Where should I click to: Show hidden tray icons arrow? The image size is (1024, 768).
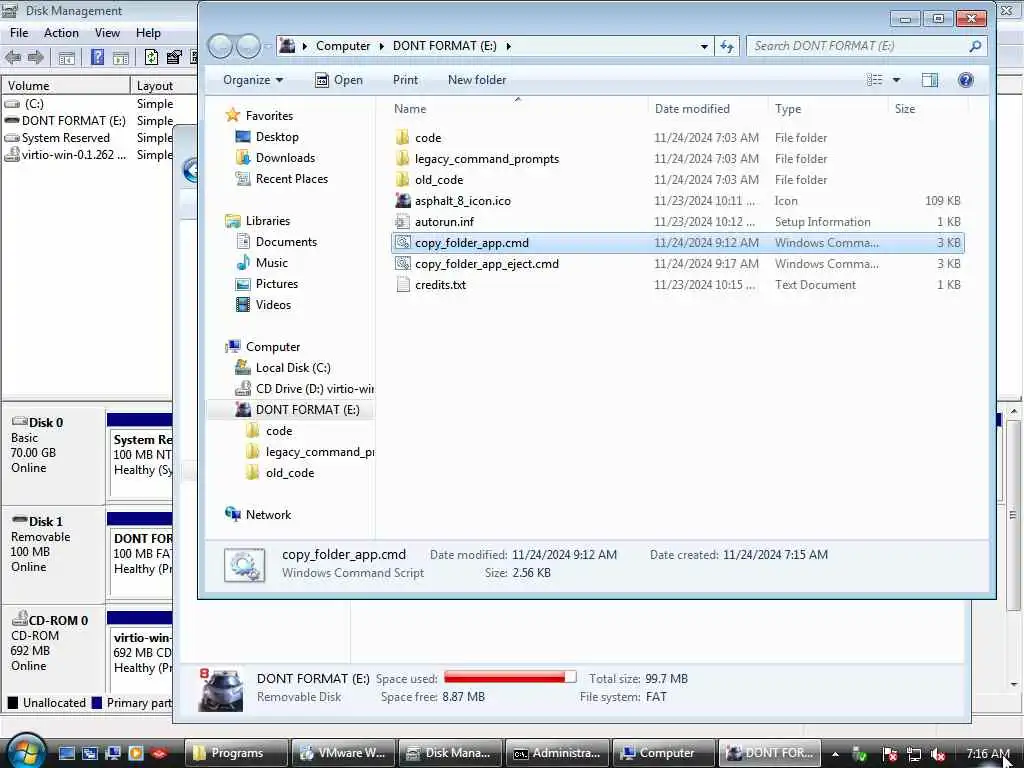point(835,754)
